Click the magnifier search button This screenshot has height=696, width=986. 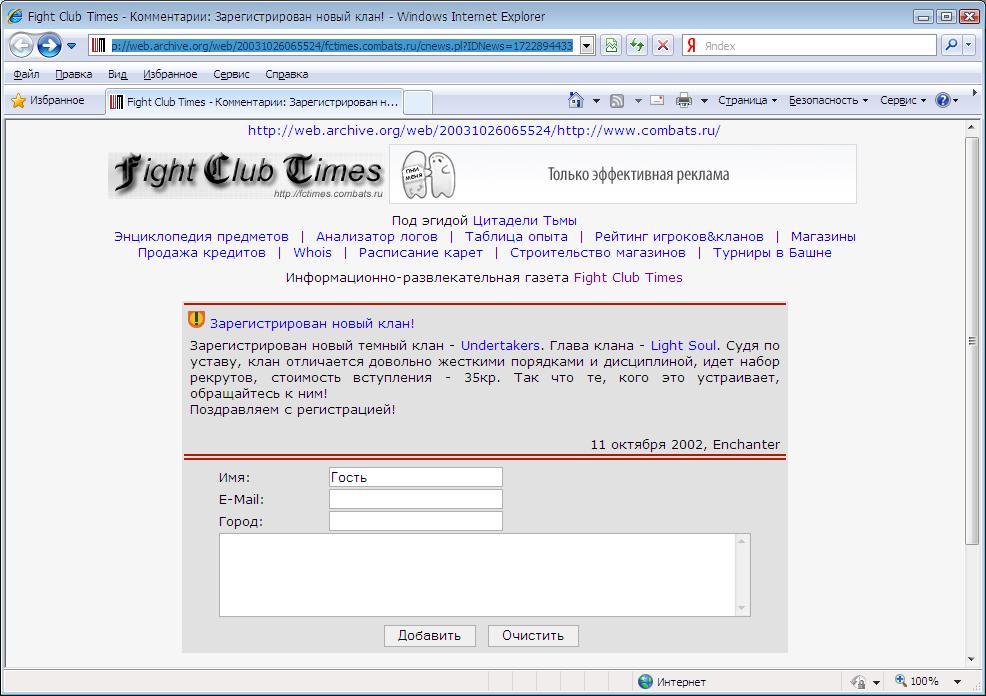coord(951,45)
